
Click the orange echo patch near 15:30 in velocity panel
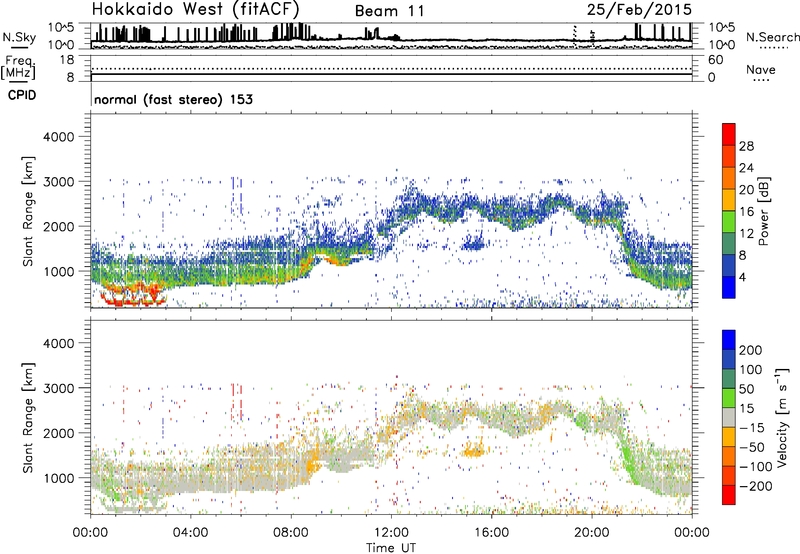click(x=475, y=450)
